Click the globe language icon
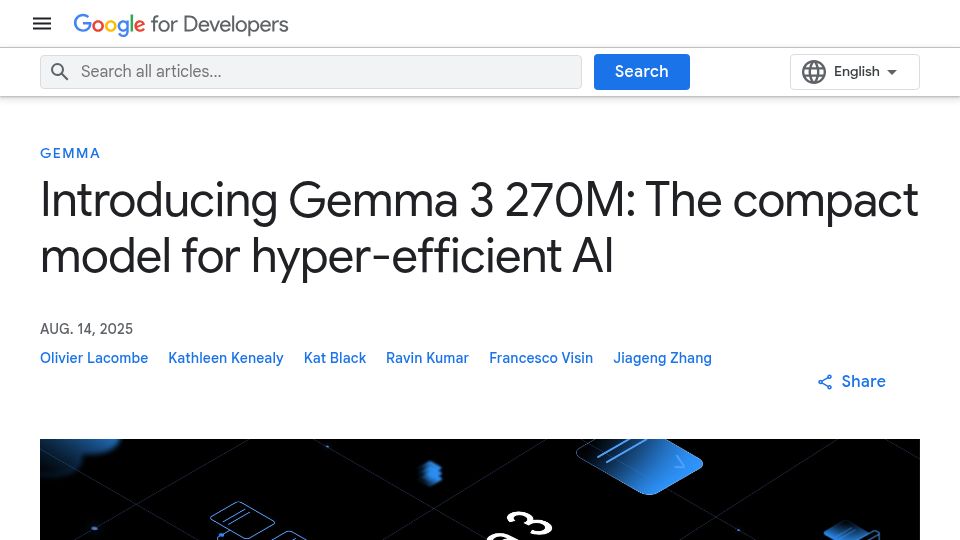Screen dimensions: 960x540 [x=814, y=72]
